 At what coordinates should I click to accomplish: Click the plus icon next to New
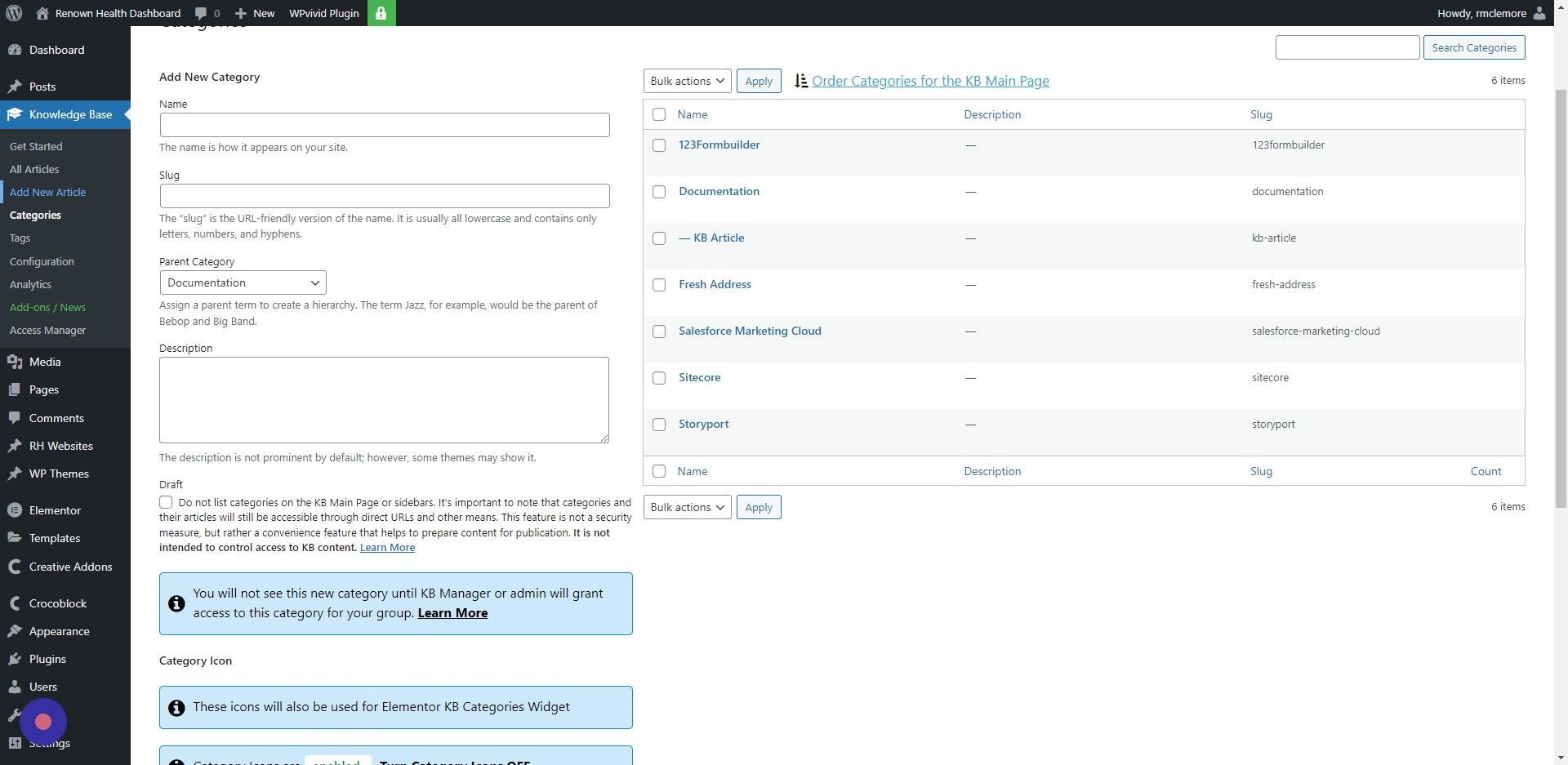tap(240, 14)
